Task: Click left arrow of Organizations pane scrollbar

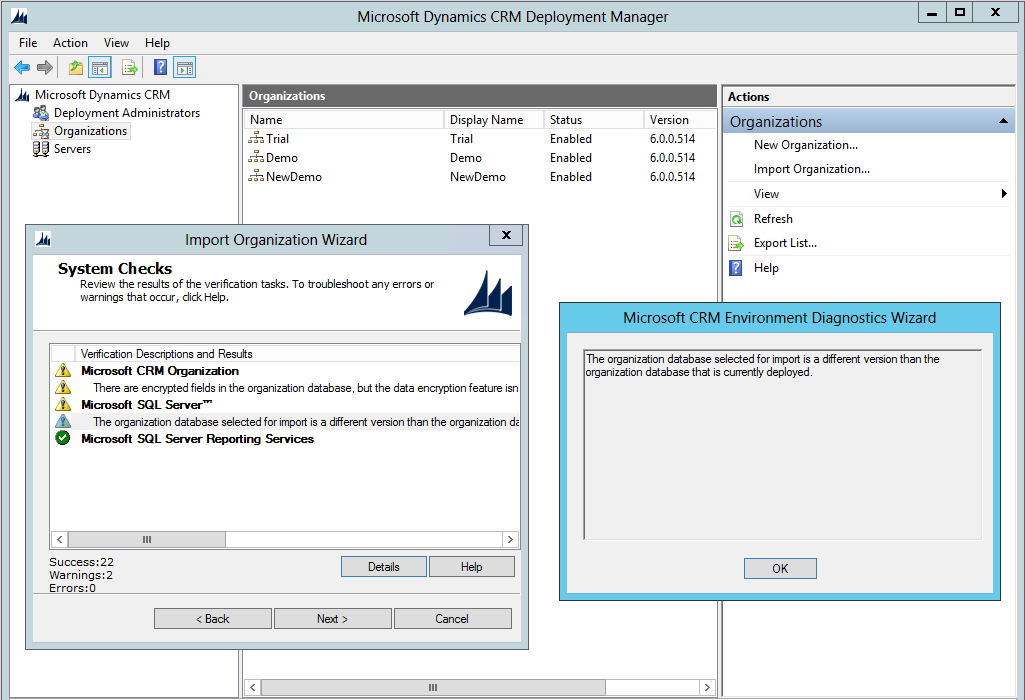Action: pyautogui.click(x=253, y=688)
